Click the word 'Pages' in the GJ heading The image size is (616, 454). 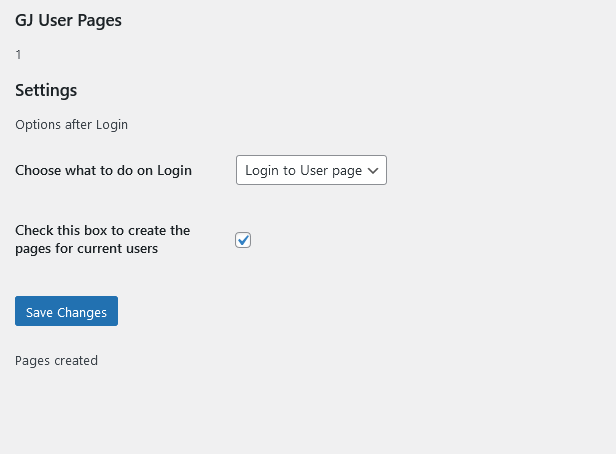[99, 21]
